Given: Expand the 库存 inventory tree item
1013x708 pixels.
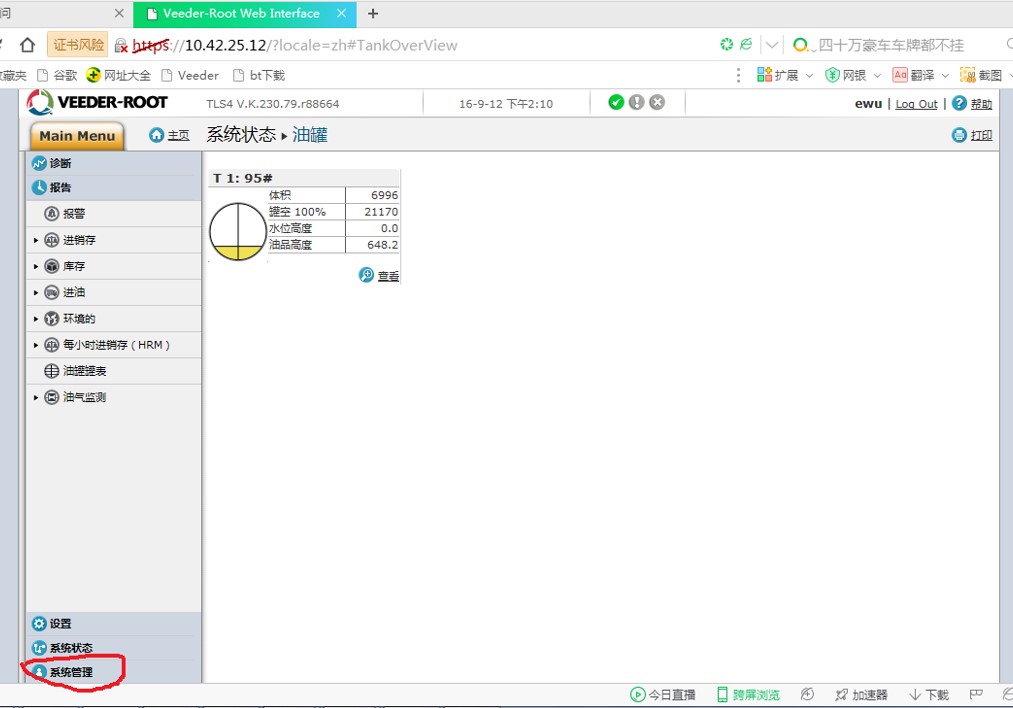Looking at the screenshot, I should [37, 266].
